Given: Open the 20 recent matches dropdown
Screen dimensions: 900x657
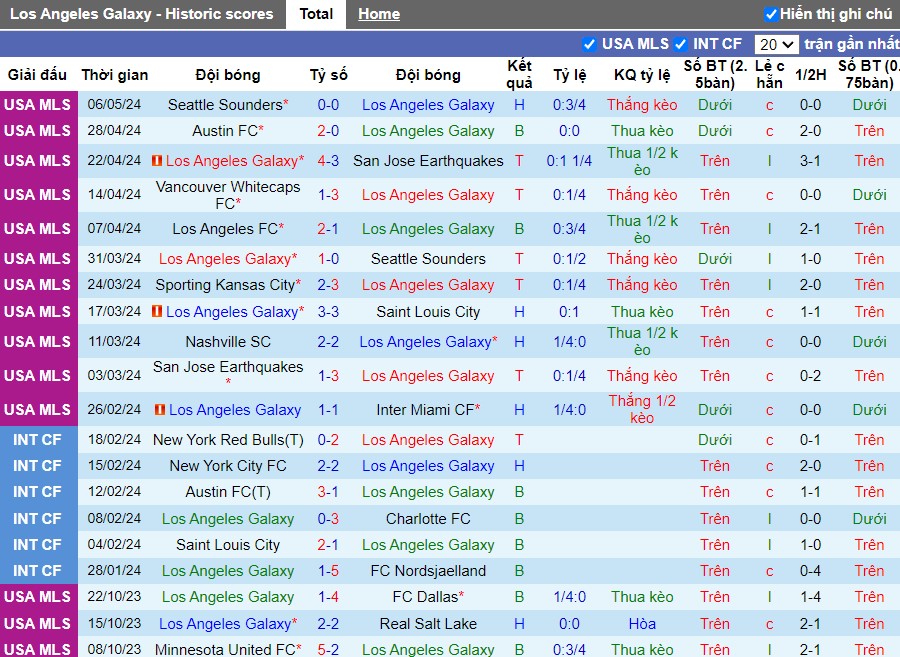Looking at the screenshot, I should pyautogui.click(x=776, y=44).
